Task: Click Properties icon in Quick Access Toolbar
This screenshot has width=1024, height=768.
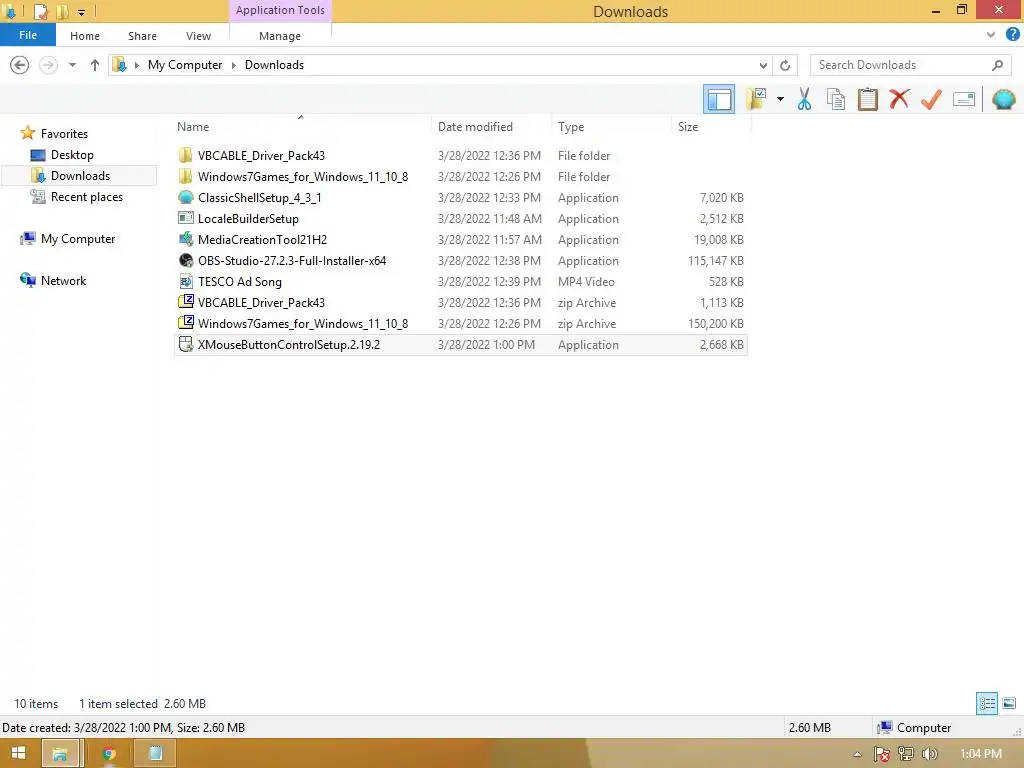Action: (41, 12)
